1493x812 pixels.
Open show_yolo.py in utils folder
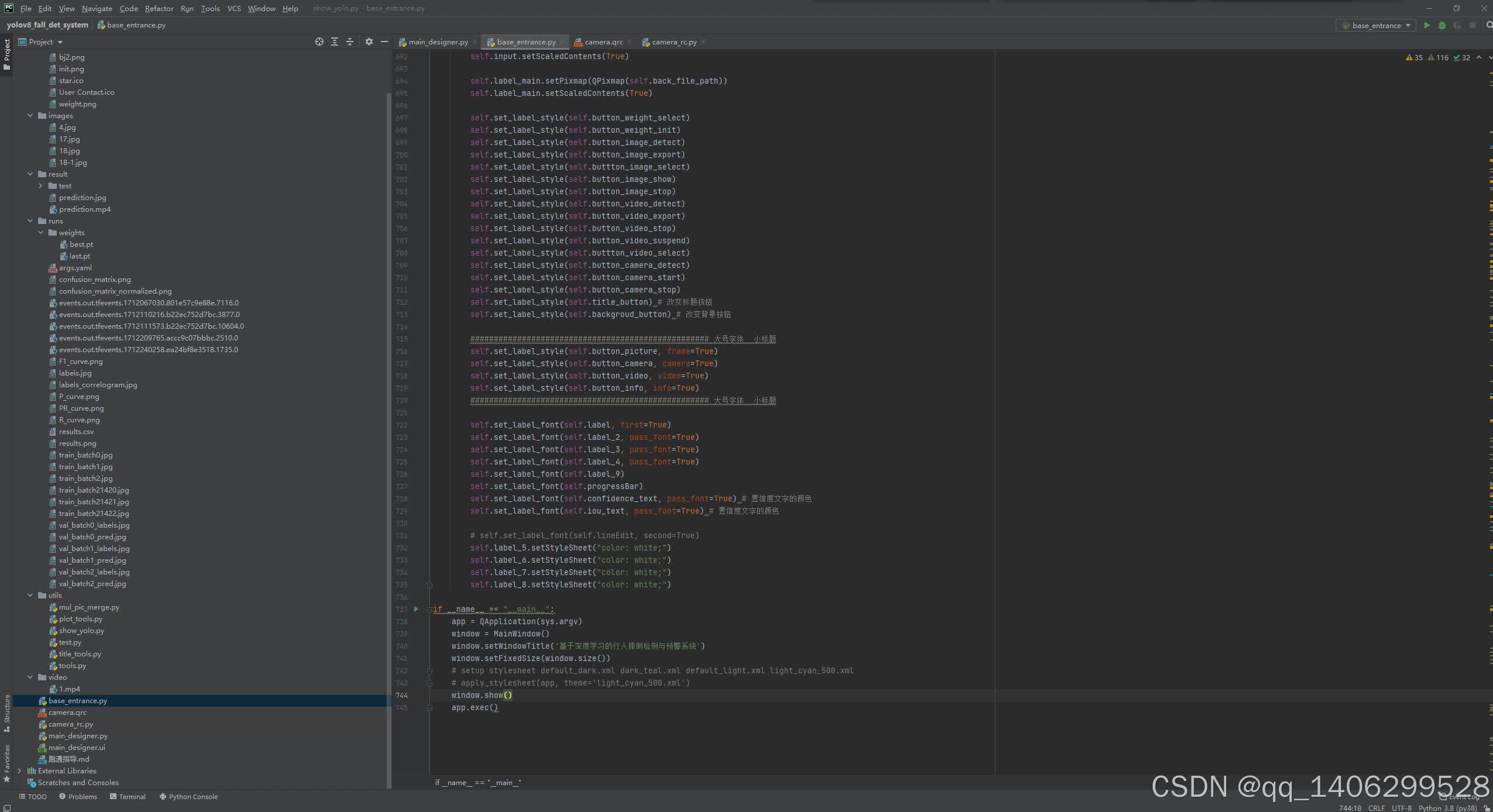pyautogui.click(x=81, y=631)
